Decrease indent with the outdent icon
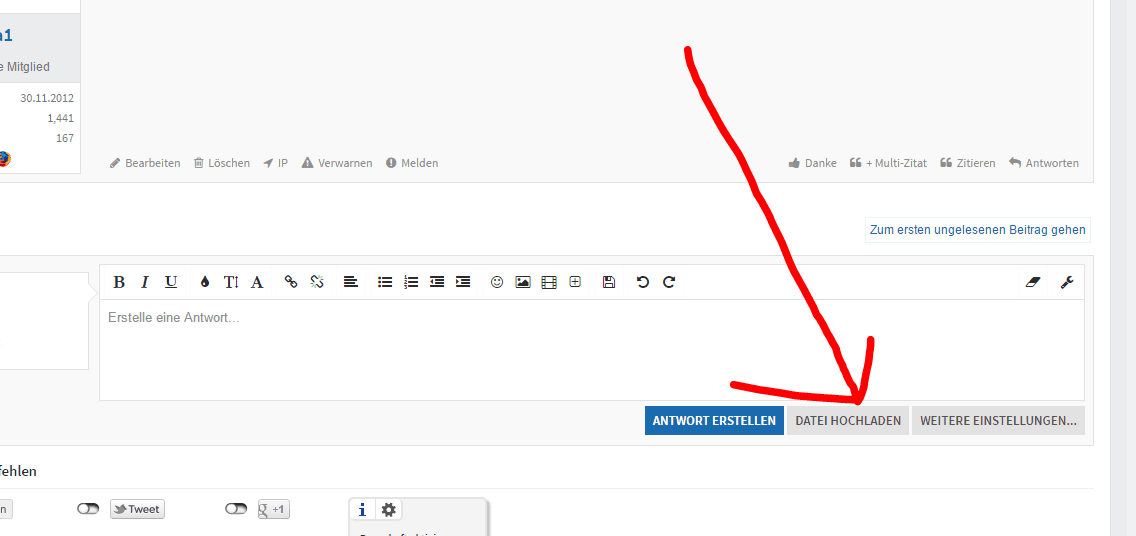 (x=437, y=282)
